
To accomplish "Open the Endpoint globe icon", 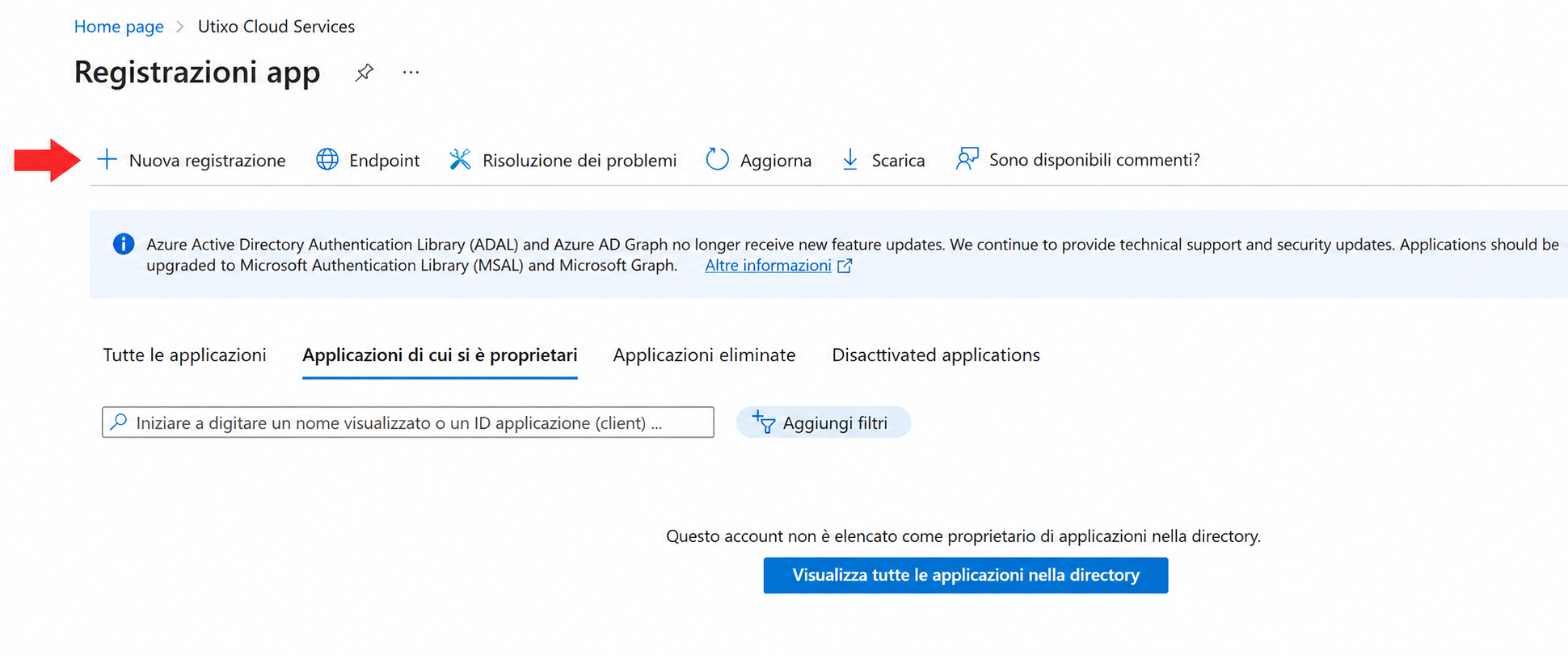I will coord(327,159).
